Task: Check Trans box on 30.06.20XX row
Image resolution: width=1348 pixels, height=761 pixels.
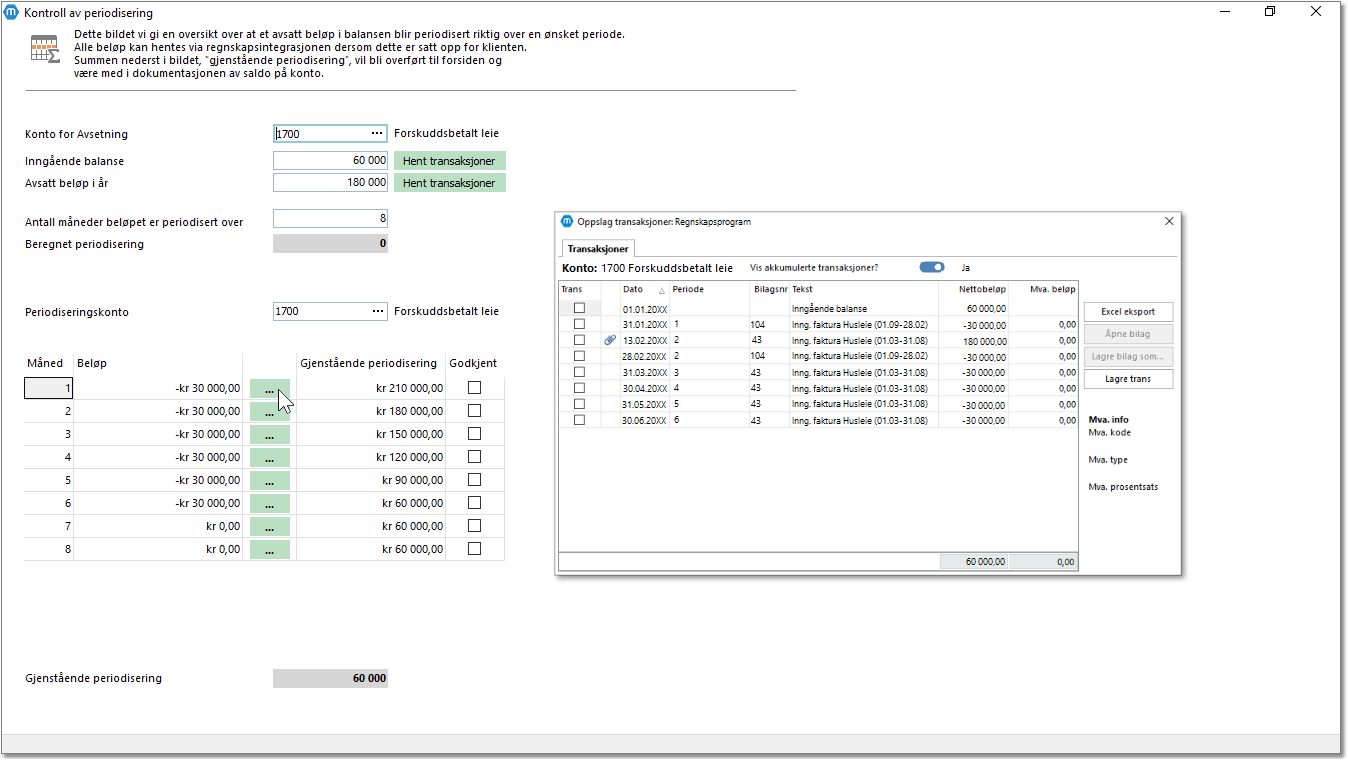Action: pos(579,420)
